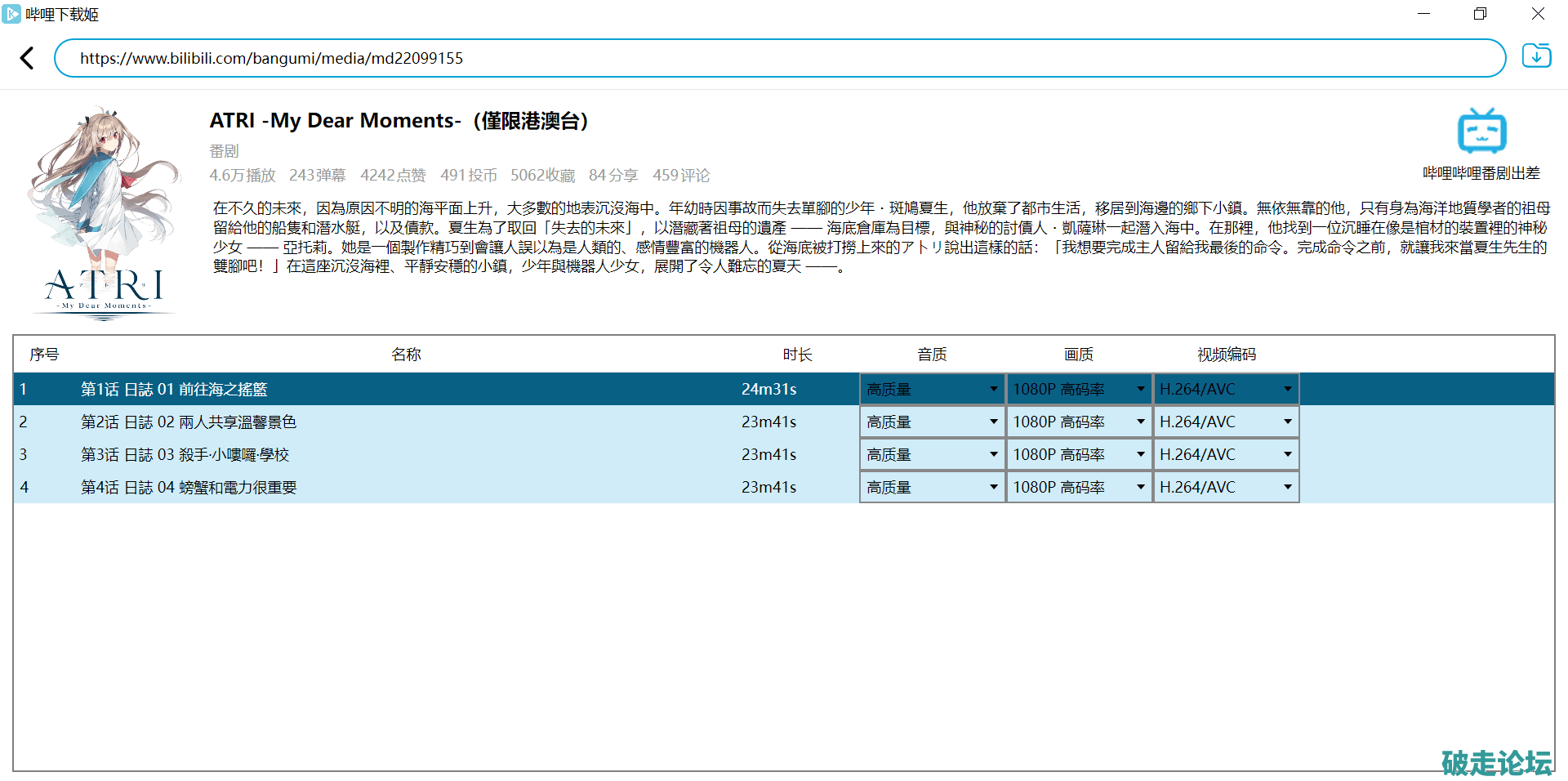Open uploader 哔哩哔哩番剧出差 link
Screen dimensions: 1568x781
(x=1481, y=173)
